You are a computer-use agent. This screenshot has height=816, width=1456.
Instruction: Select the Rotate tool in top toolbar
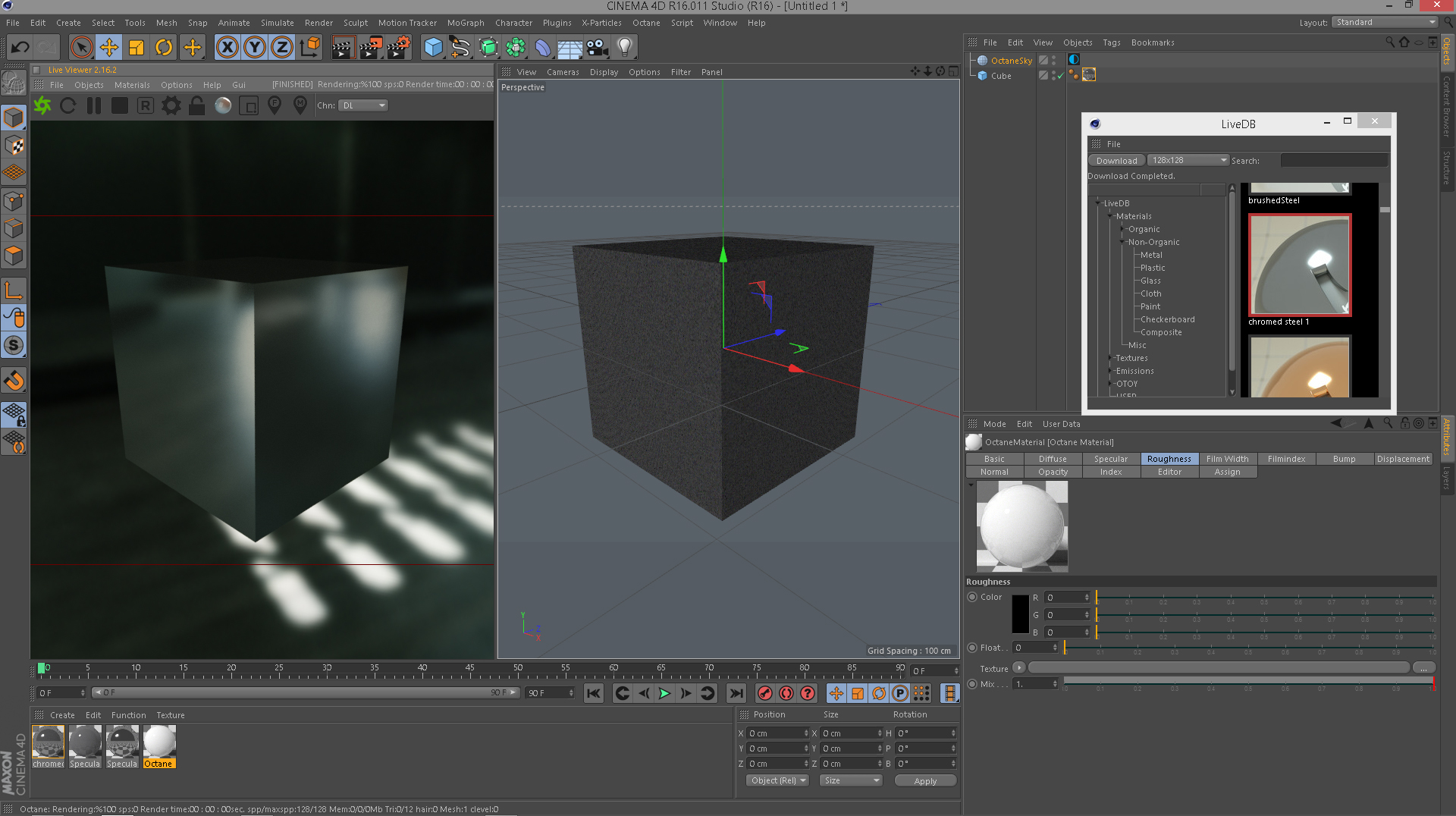(164, 48)
